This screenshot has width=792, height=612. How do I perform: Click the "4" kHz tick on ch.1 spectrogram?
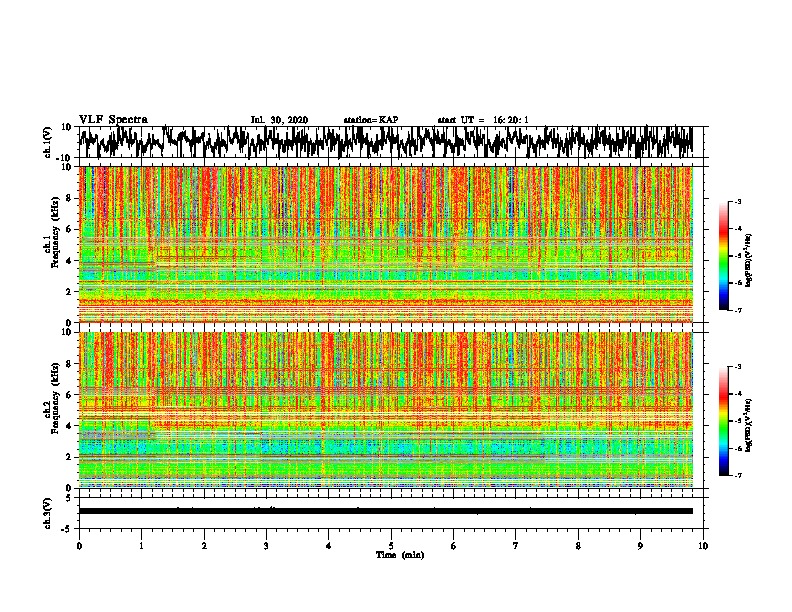(x=69, y=261)
